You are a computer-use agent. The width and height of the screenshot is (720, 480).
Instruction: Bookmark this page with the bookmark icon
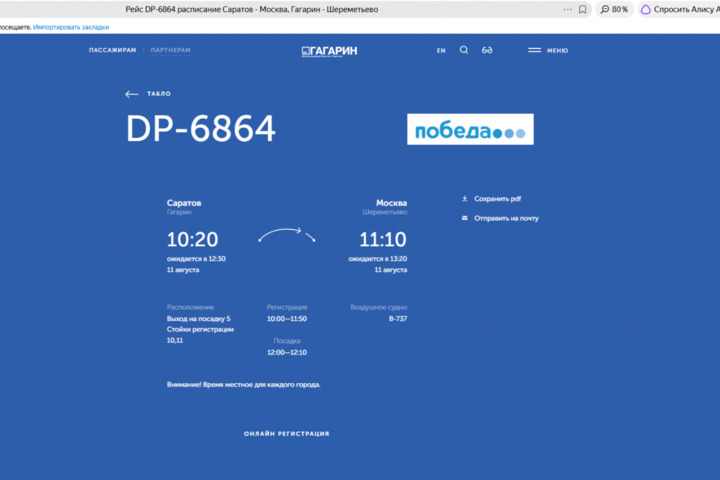tap(582, 9)
